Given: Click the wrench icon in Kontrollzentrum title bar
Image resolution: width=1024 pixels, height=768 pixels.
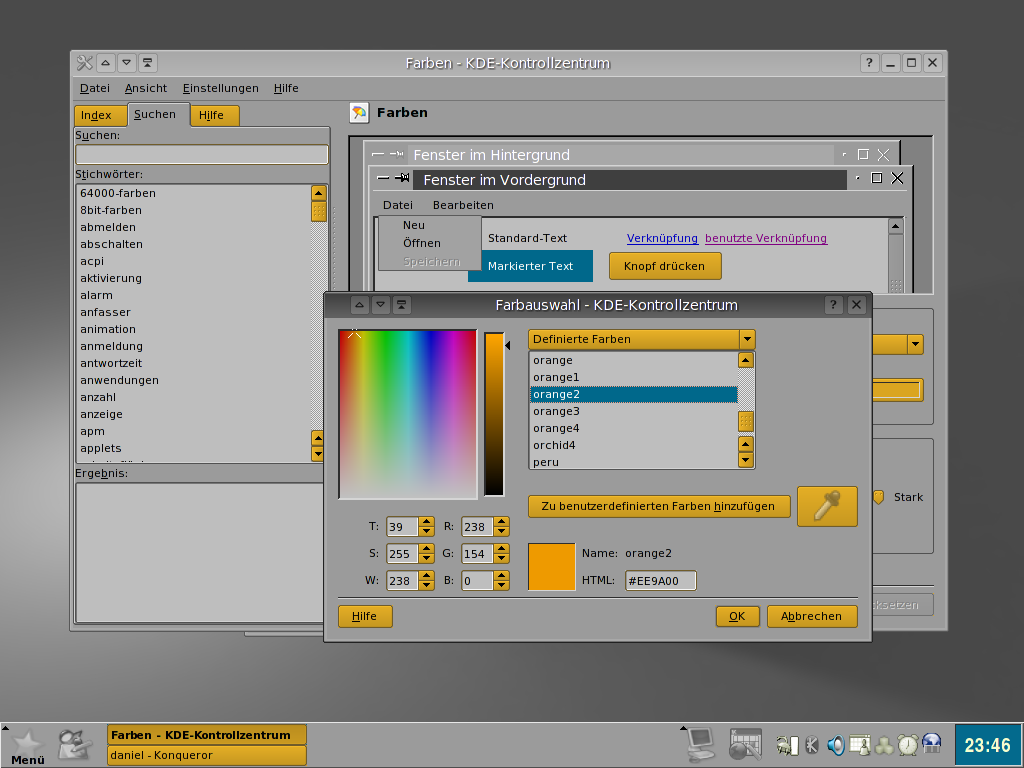Looking at the screenshot, I should pos(84,63).
